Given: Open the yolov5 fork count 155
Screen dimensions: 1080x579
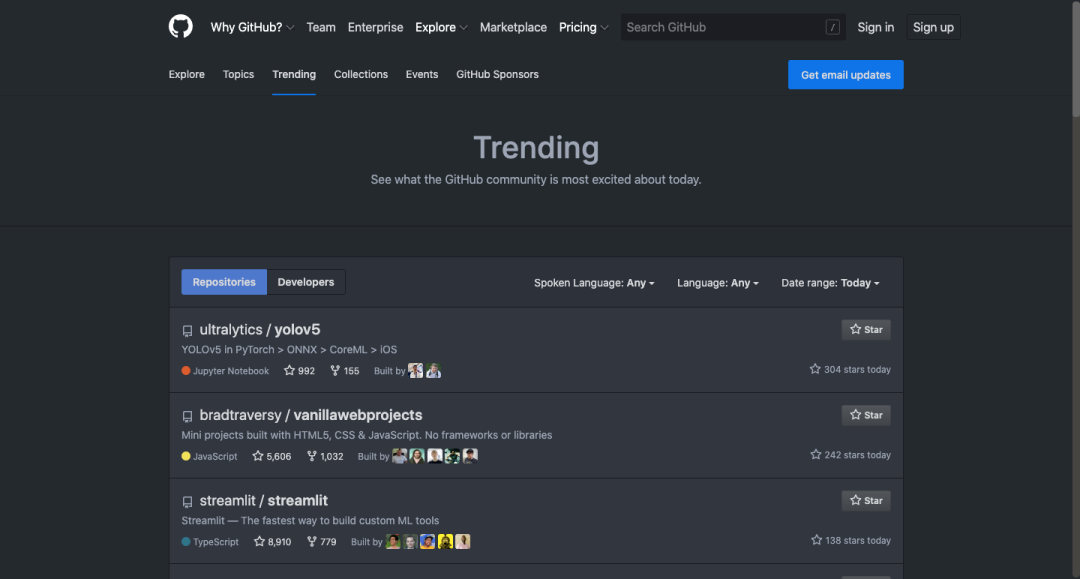Looking at the screenshot, I should point(345,370).
